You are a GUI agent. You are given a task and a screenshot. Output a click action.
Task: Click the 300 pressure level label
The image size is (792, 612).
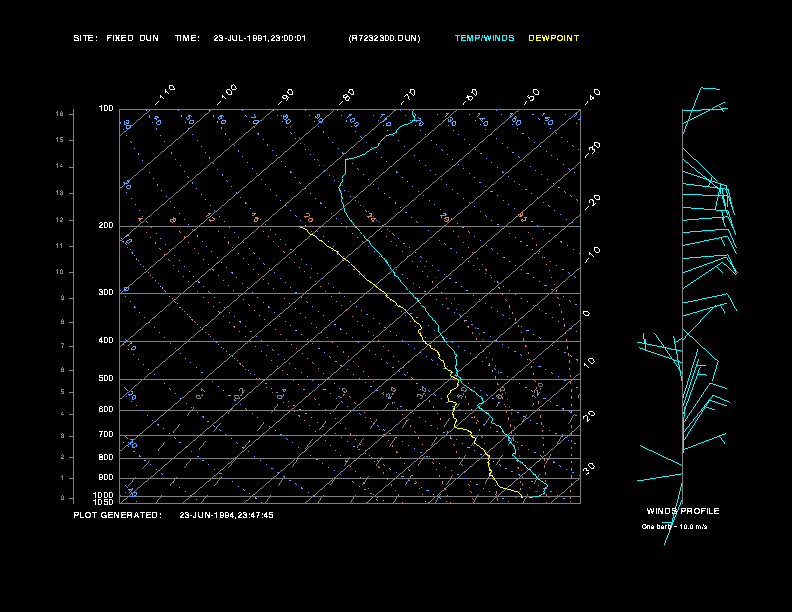pyautogui.click(x=106, y=292)
